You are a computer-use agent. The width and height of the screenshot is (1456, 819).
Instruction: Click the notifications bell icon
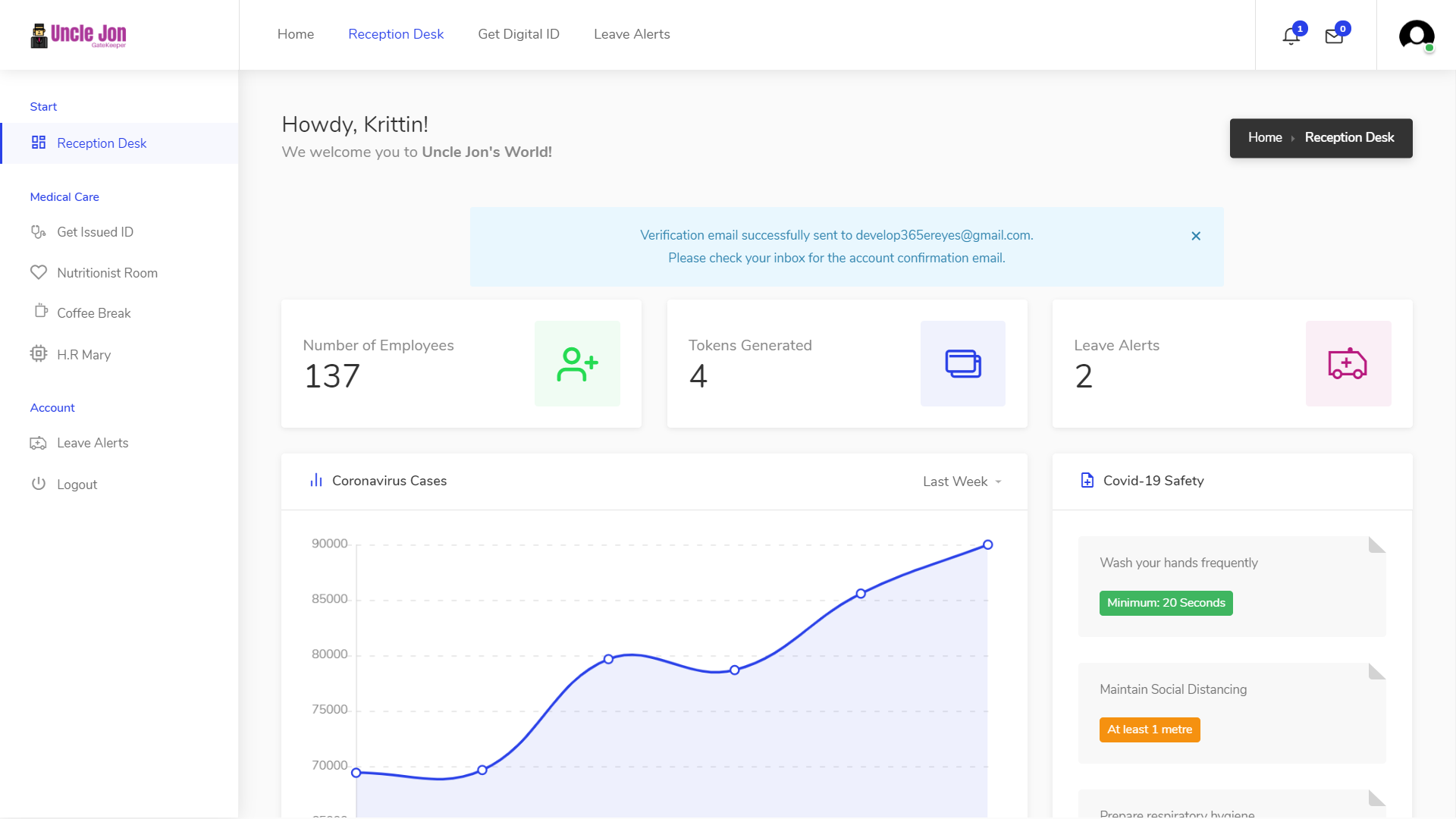pos(1291,36)
